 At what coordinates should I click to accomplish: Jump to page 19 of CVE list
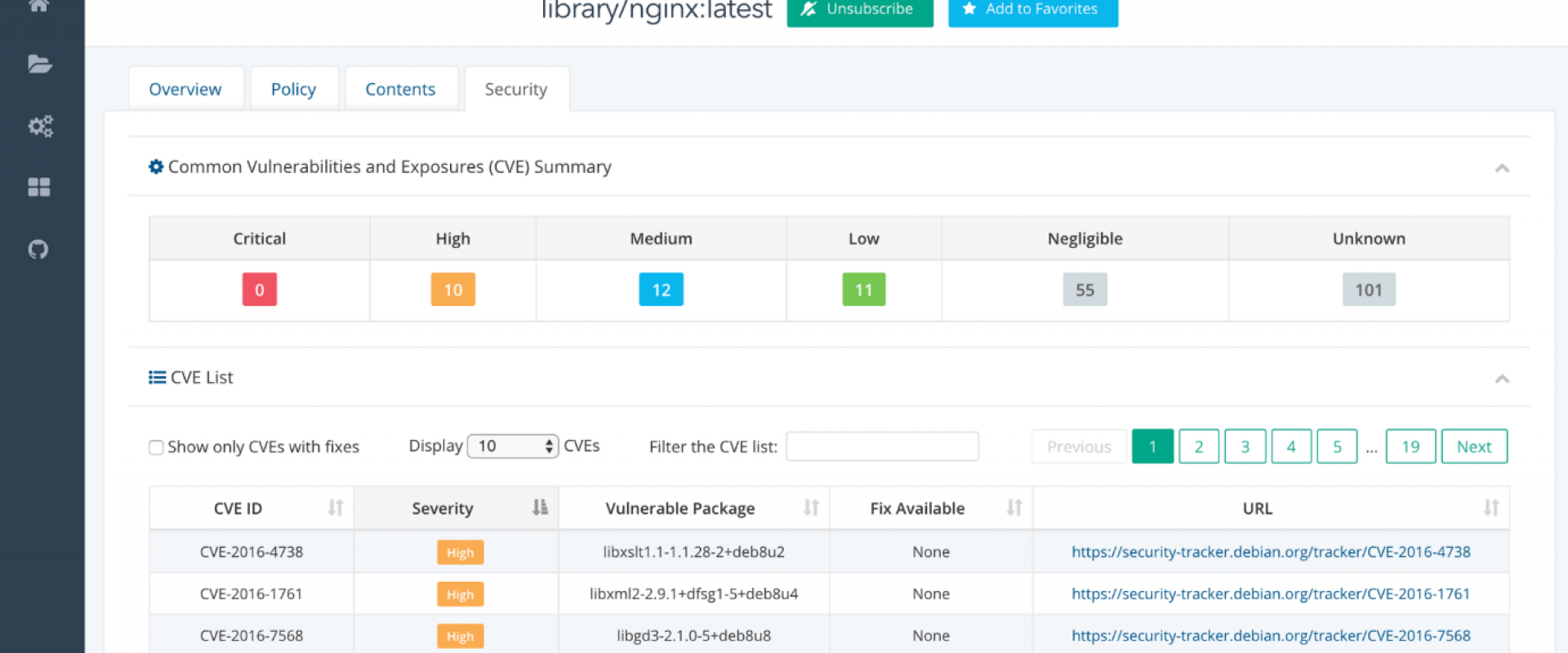coord(1410,446)
